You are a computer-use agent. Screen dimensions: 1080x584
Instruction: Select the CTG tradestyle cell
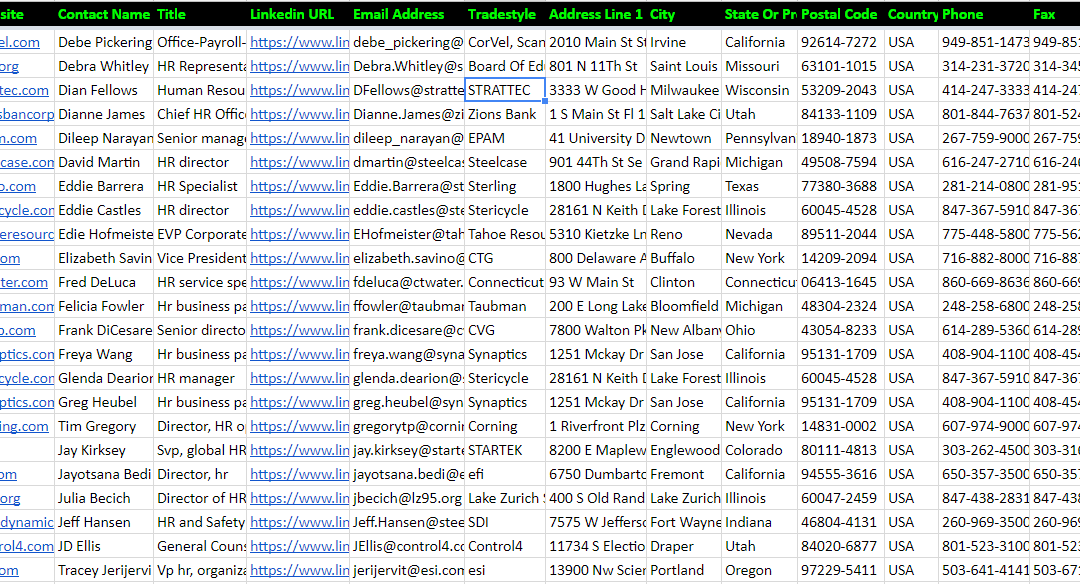[x=505, y=258]
